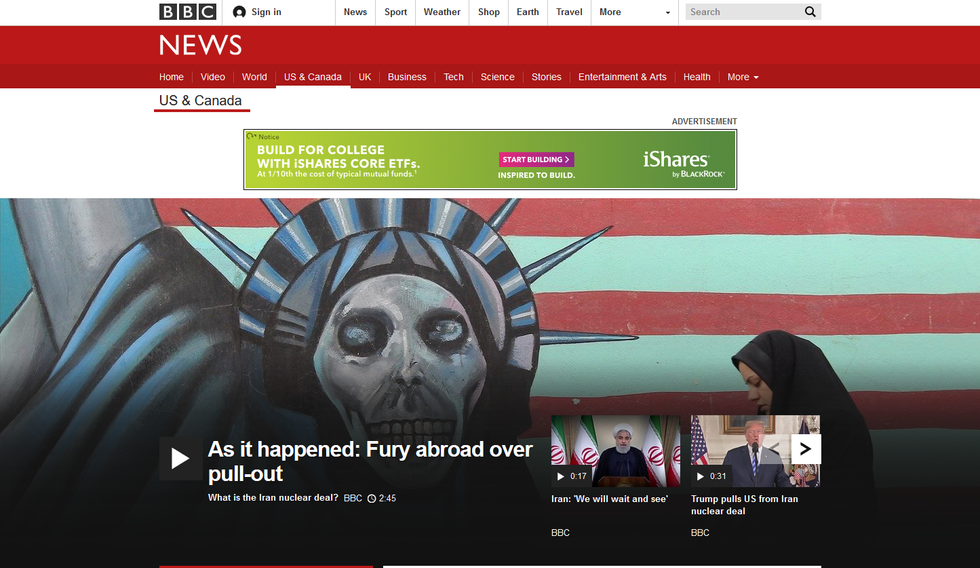Click the US & Canada section heading

click(200, 101)
